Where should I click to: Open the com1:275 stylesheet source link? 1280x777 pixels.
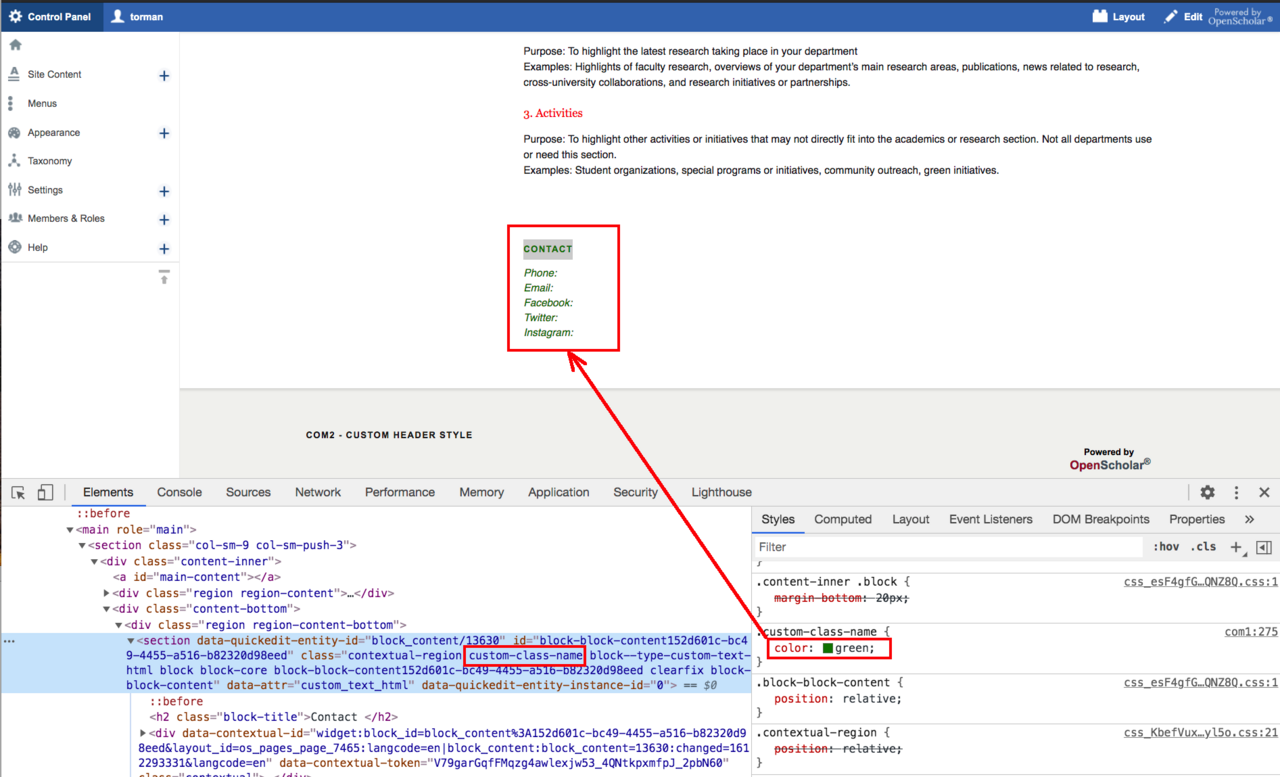(x=1251, y=632)
